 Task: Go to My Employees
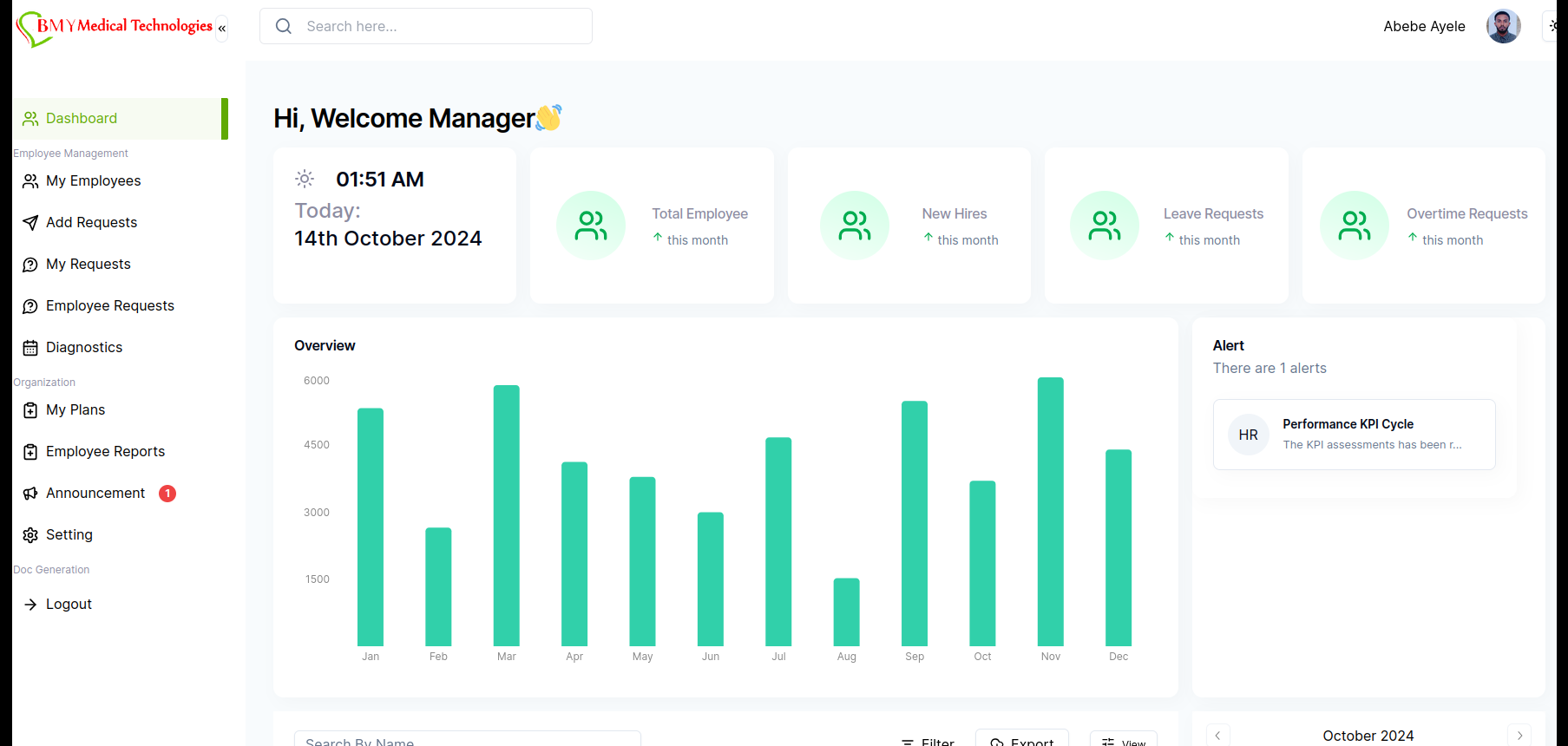point(93,181)
